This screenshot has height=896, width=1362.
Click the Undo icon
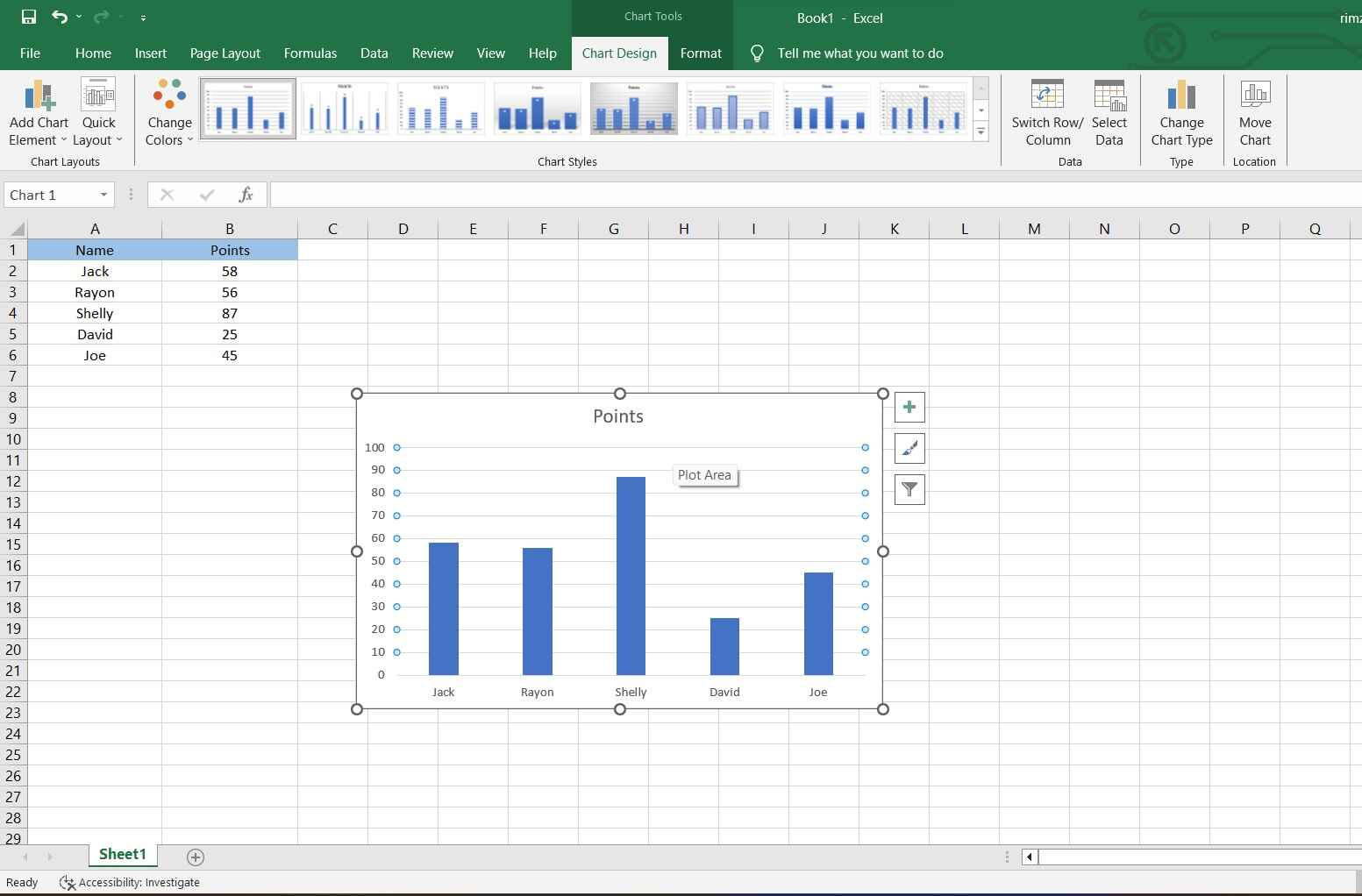tap(59, 17)
